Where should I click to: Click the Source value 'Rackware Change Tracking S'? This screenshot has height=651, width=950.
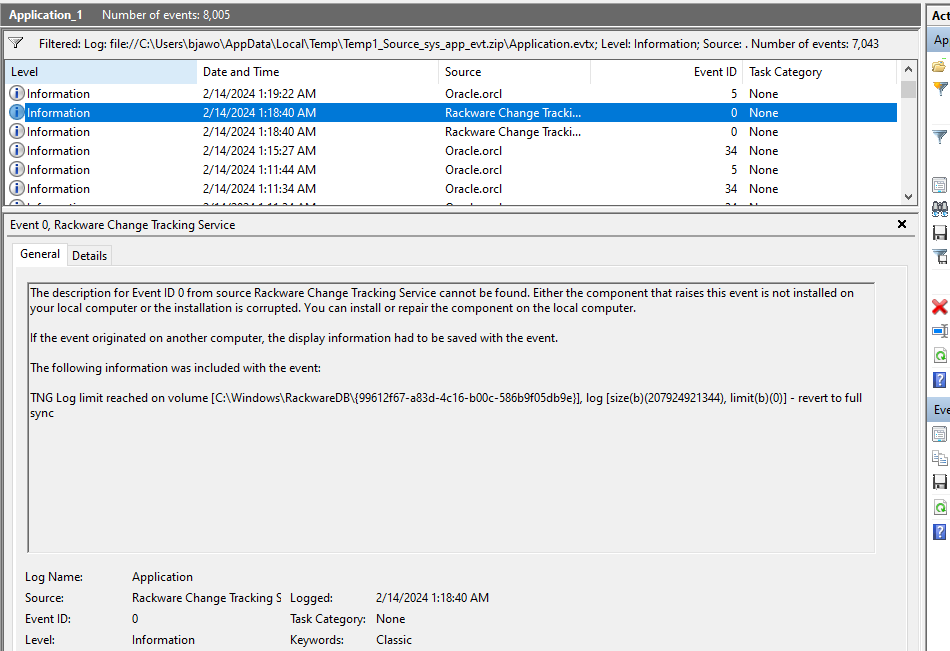[207, 598]
